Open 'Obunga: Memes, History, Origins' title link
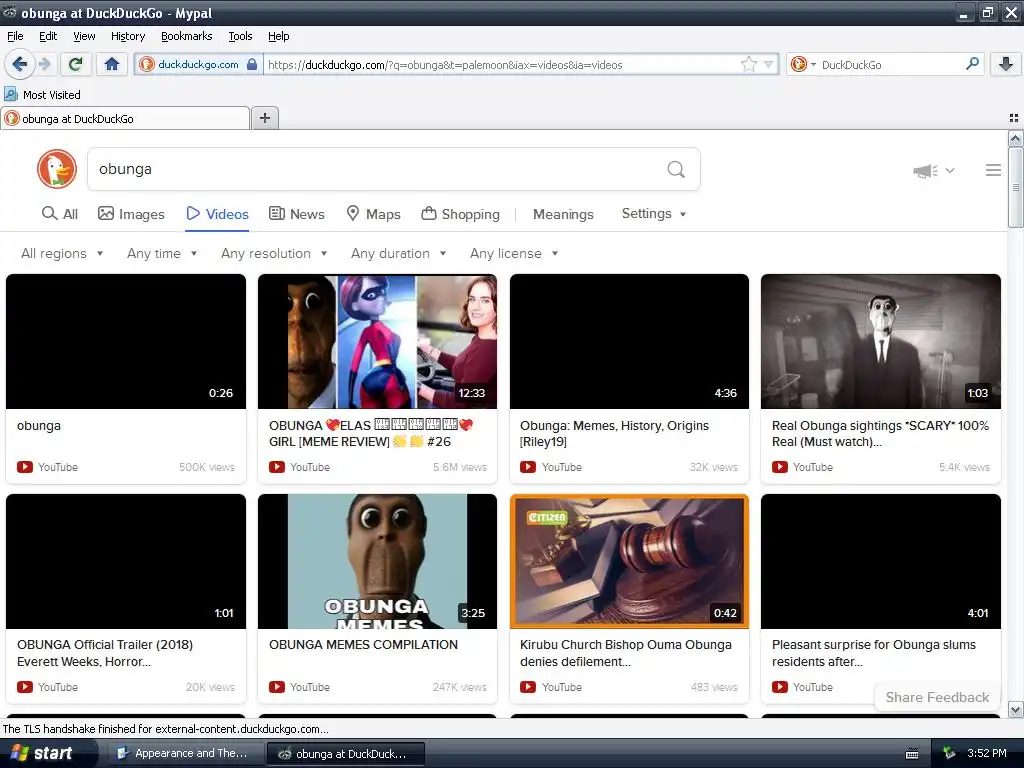 click(614, 434)
